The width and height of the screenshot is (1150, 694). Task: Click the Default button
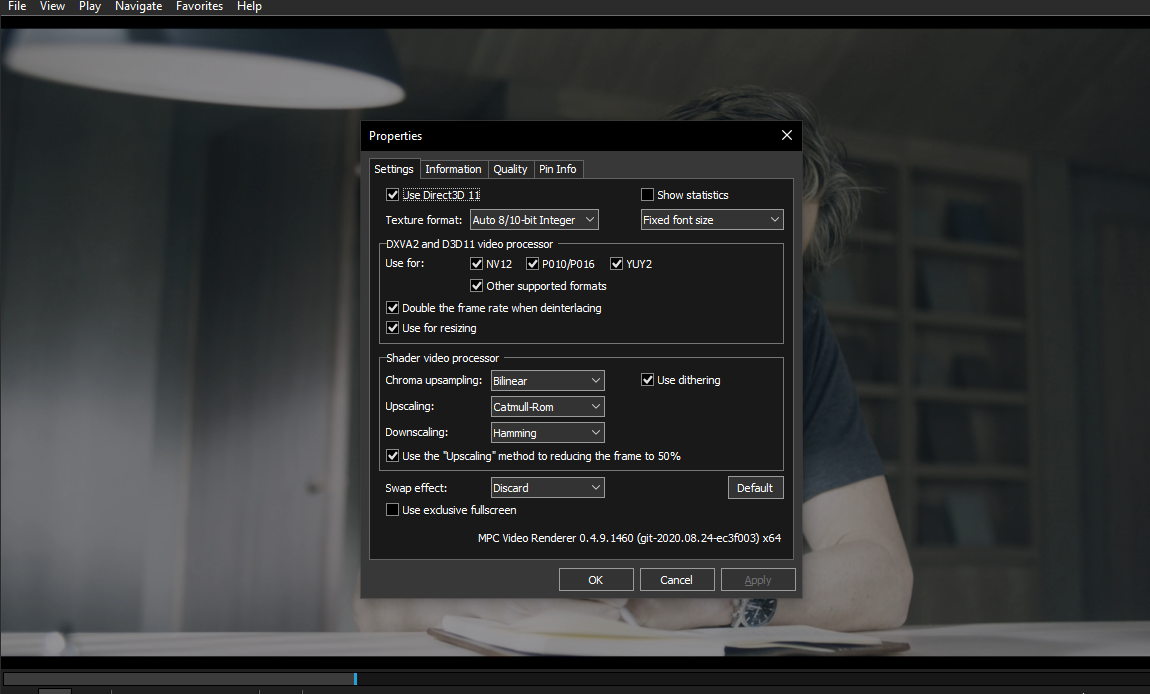[755, 487]
